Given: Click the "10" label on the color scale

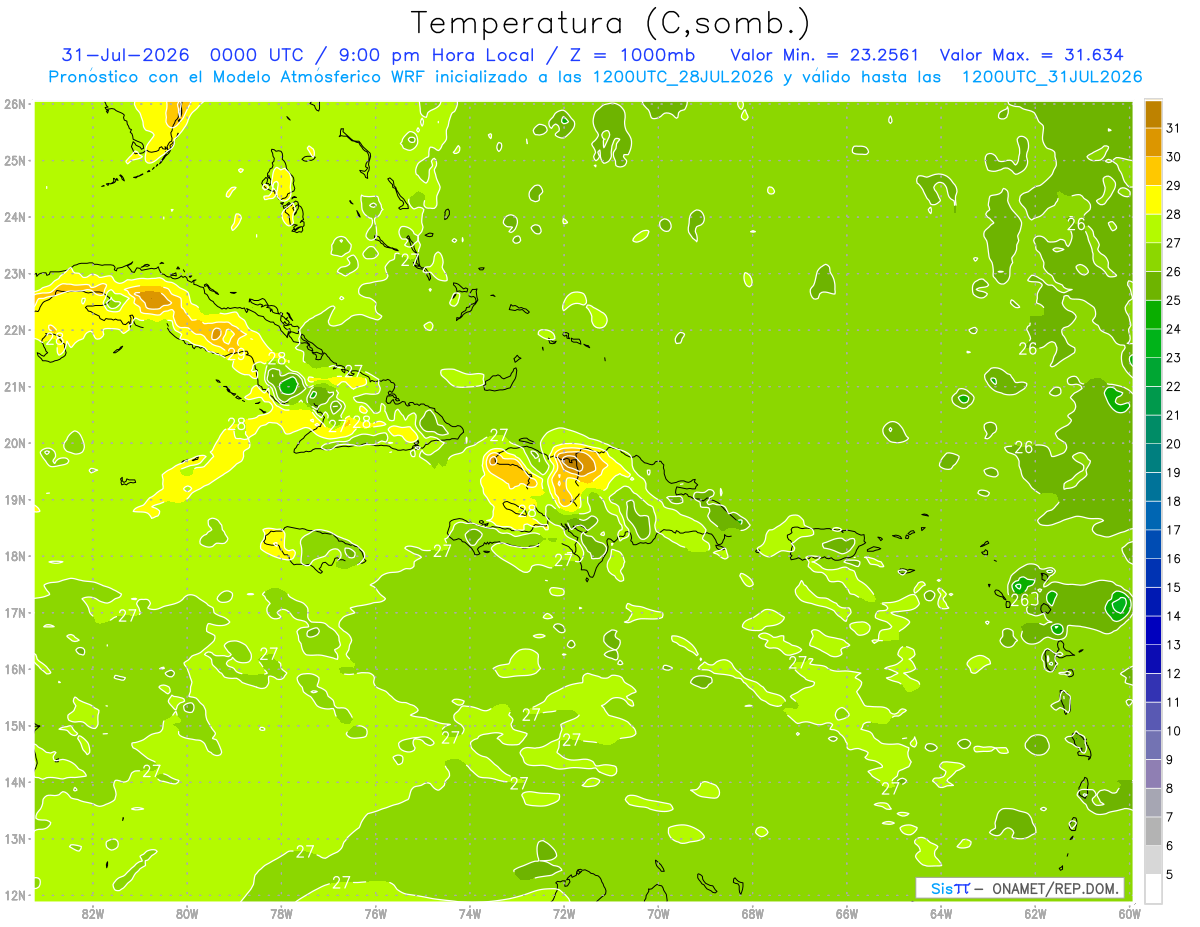Looking at the screenshot, I should 1174,731.
